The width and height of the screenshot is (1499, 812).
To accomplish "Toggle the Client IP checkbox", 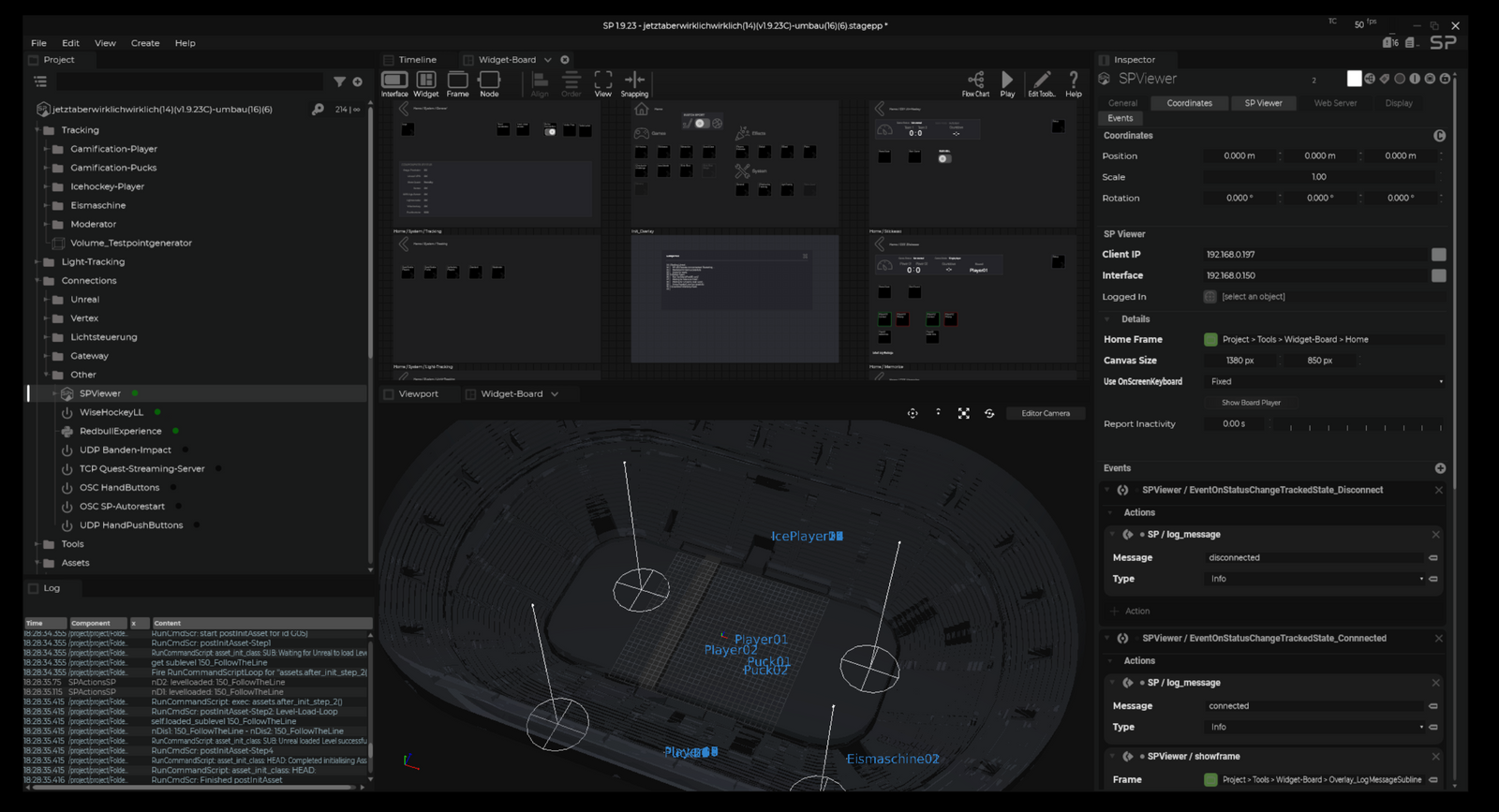I will [x=1438, y=255].
